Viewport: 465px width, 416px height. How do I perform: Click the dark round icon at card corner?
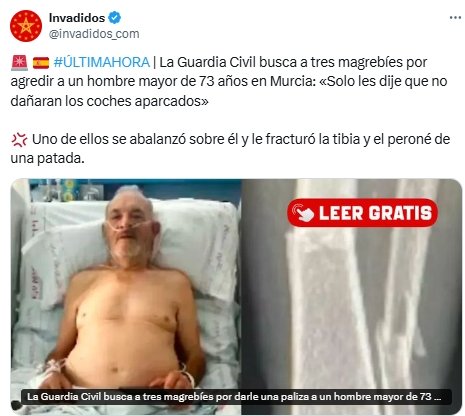click(16, 406)
